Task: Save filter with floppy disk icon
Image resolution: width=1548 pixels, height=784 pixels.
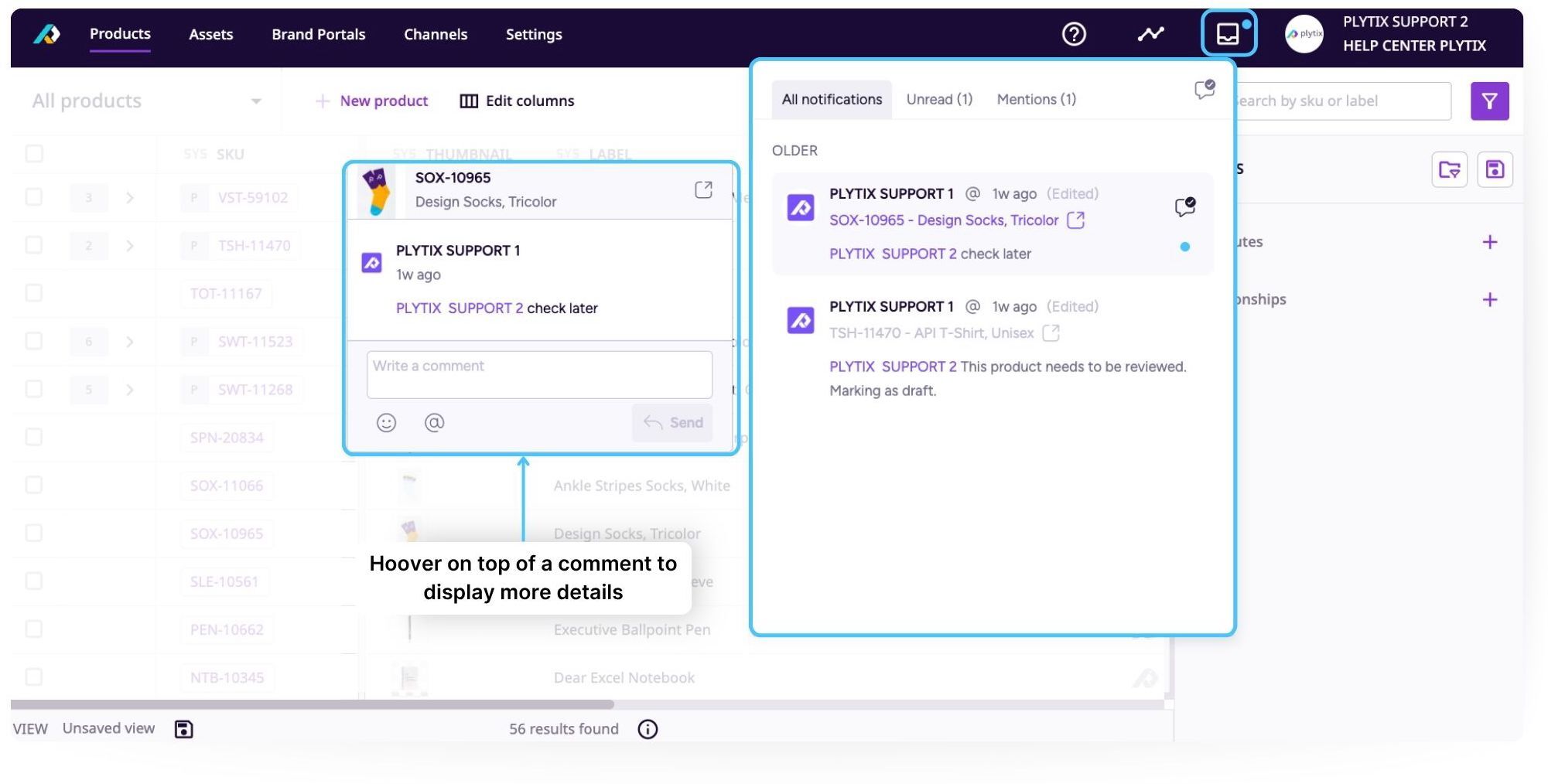Action: coord(1495,169)
